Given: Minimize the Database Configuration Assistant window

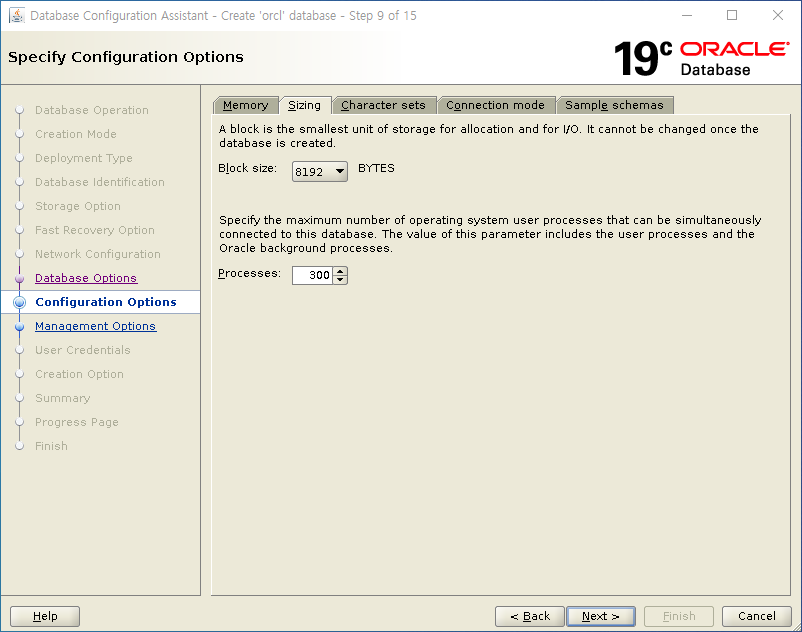Looking at the screenshot, I should coord(687,15).
